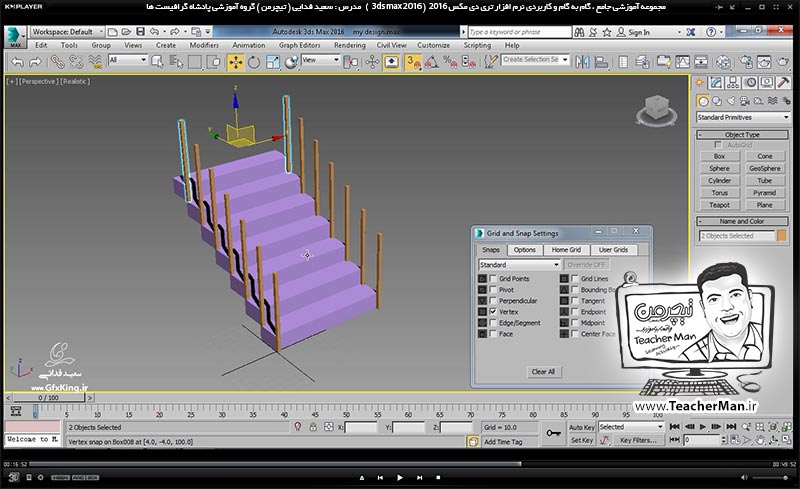The height and width of the screenshot is (489, 800).
Task: Click the Auto Key button
Action: [x=582, y=427]
